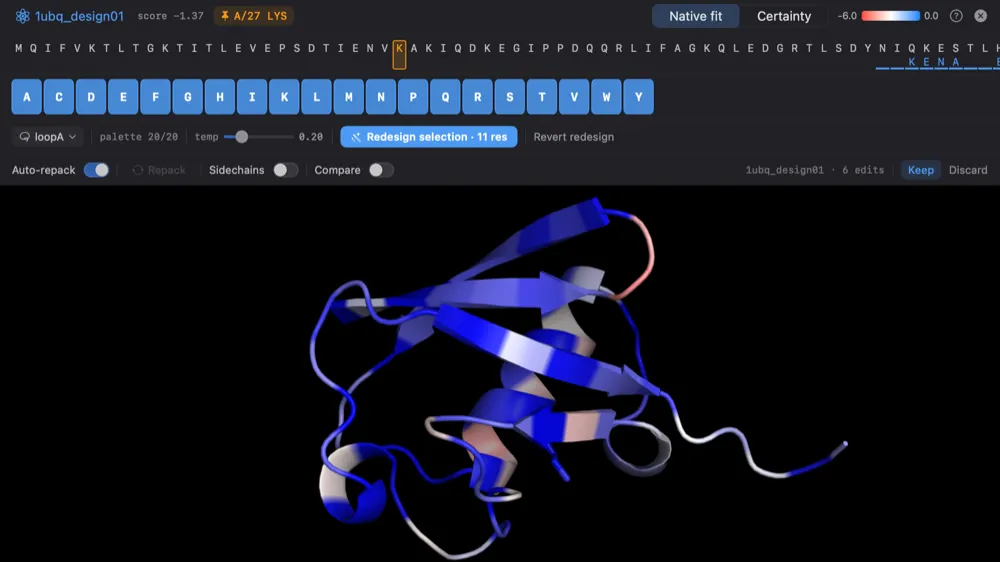The width and height of the screenshot is (1000, 562).
Task: Select amino acid G in palette
Action: tap(188, 97)
